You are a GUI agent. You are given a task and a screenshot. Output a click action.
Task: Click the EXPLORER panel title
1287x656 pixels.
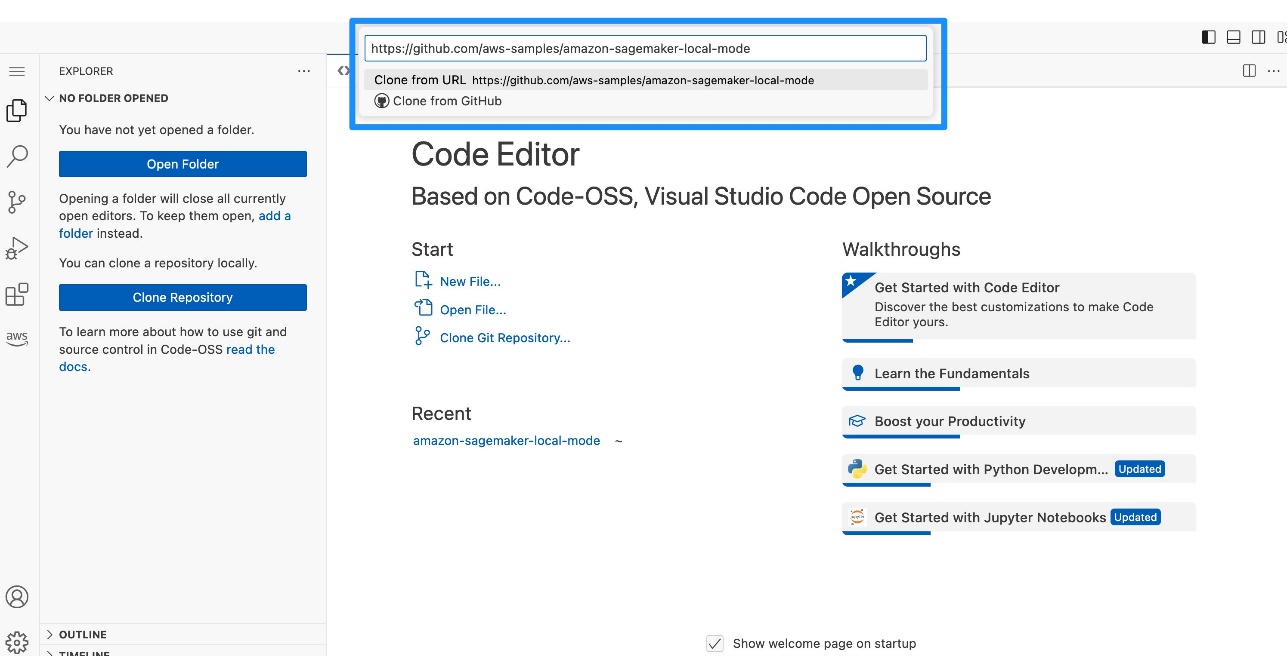(x=86, y=71)
